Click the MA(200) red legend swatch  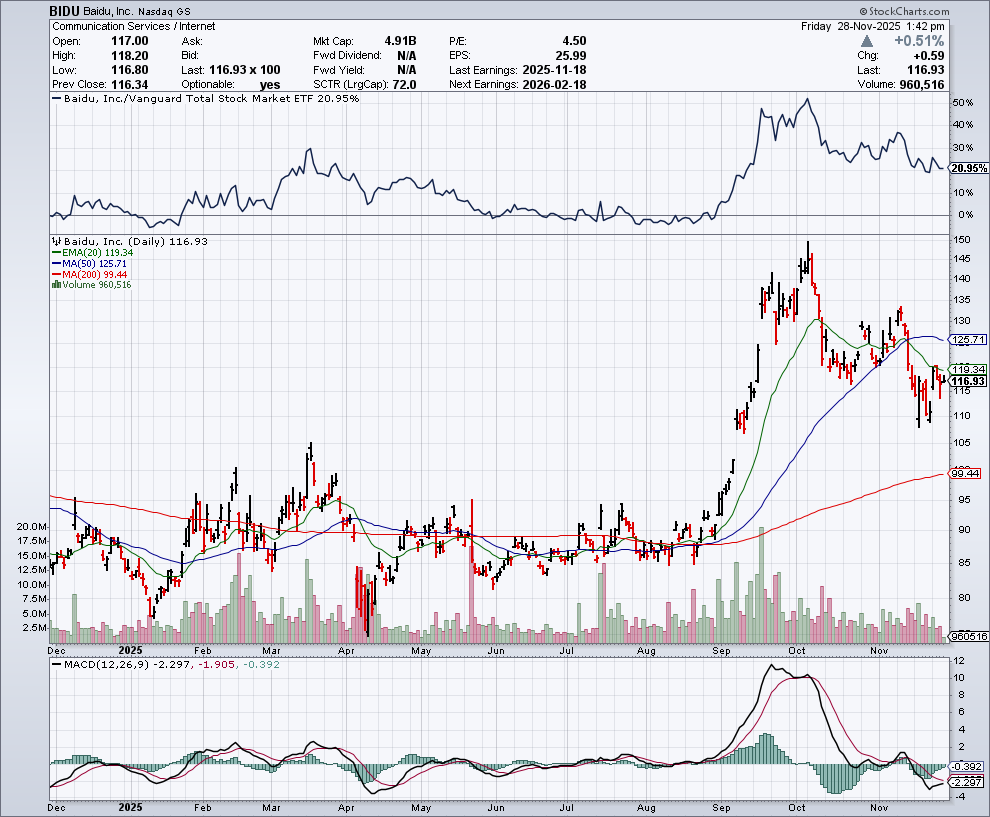tap(56, 274)
